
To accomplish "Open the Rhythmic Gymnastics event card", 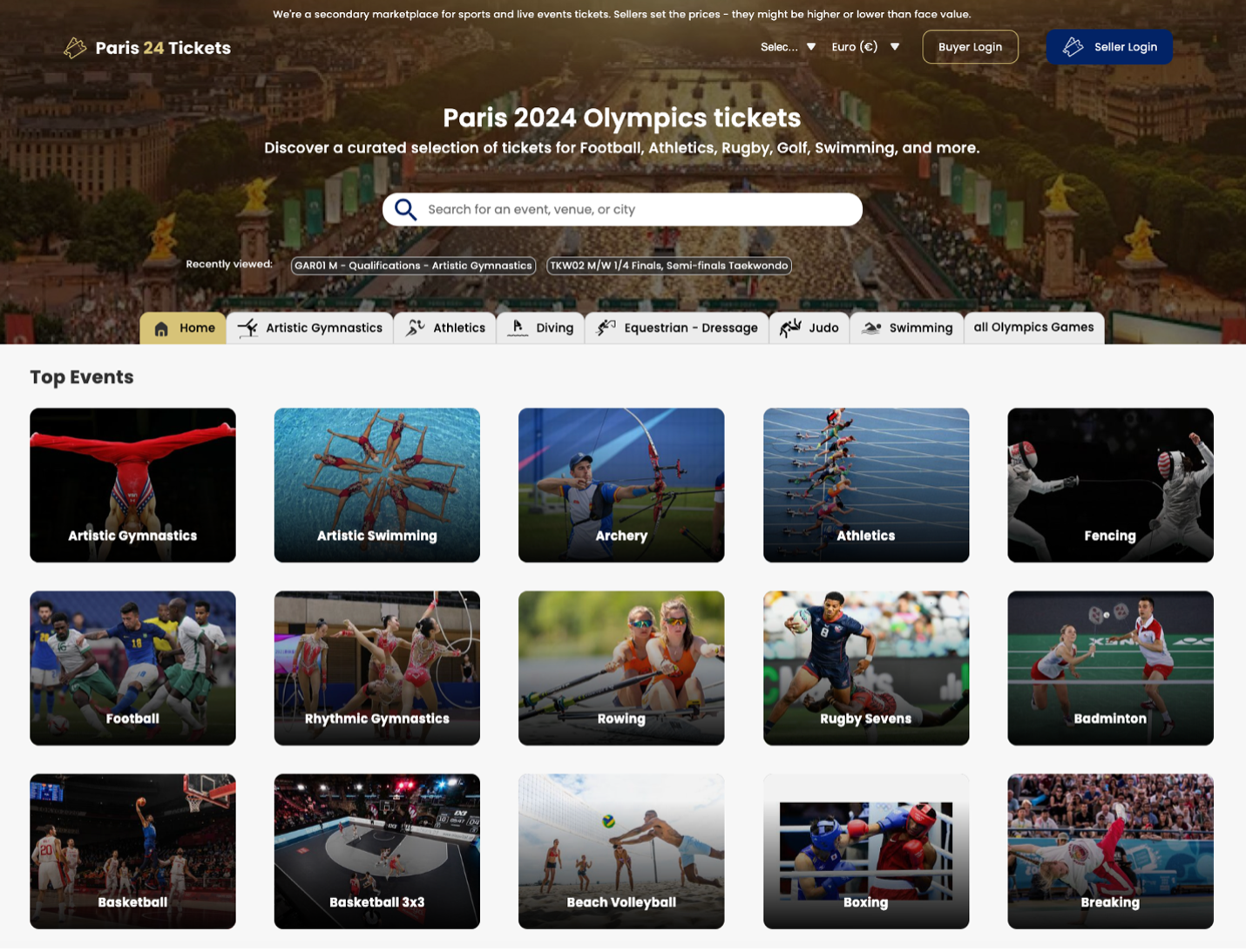I will pyautogui.click(x=377, y=668).
